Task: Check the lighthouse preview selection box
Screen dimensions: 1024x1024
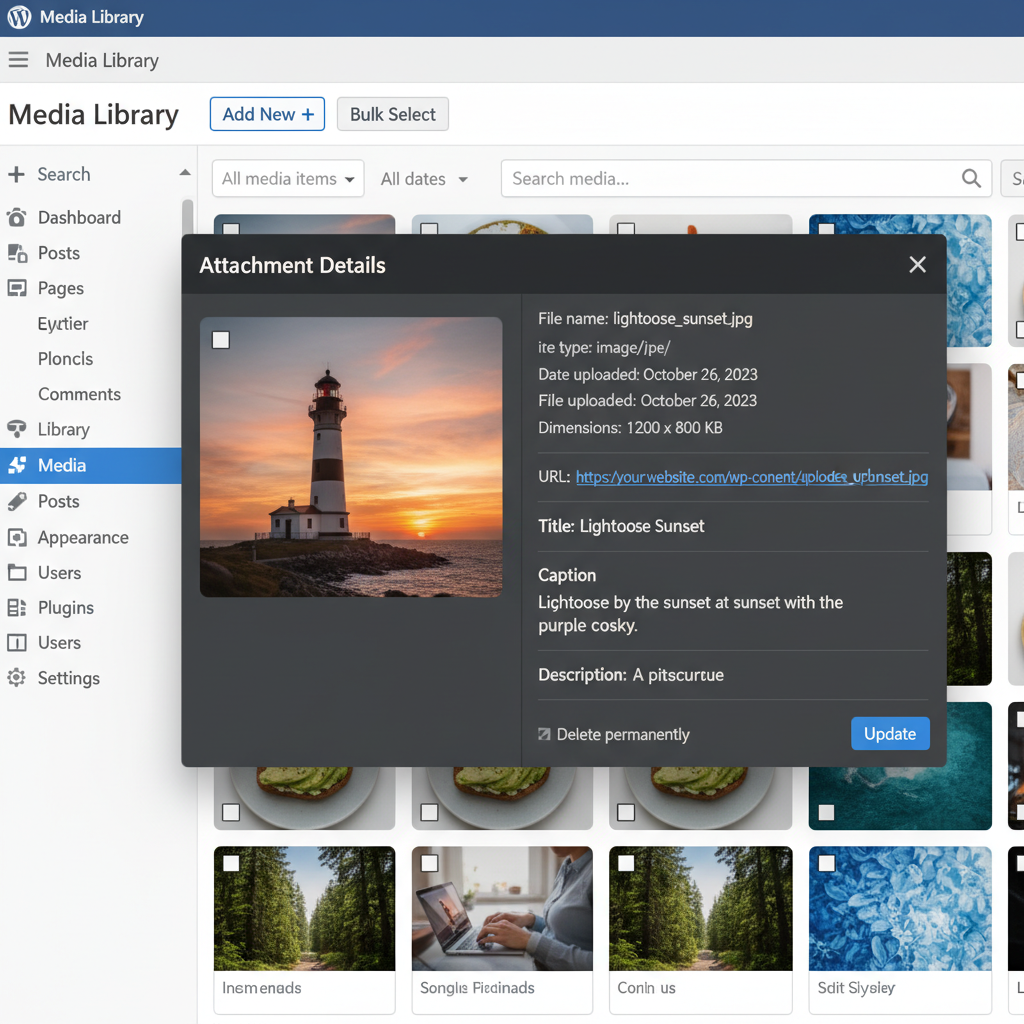Action: (x=221, y=340)
